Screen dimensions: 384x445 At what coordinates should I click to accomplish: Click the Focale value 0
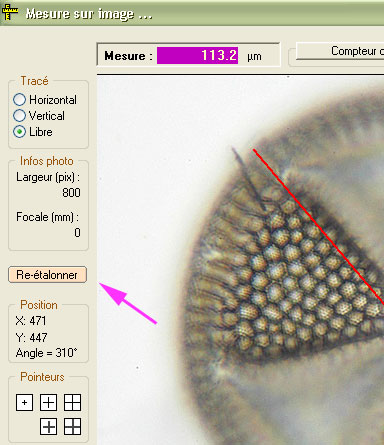tap(77, 233)
